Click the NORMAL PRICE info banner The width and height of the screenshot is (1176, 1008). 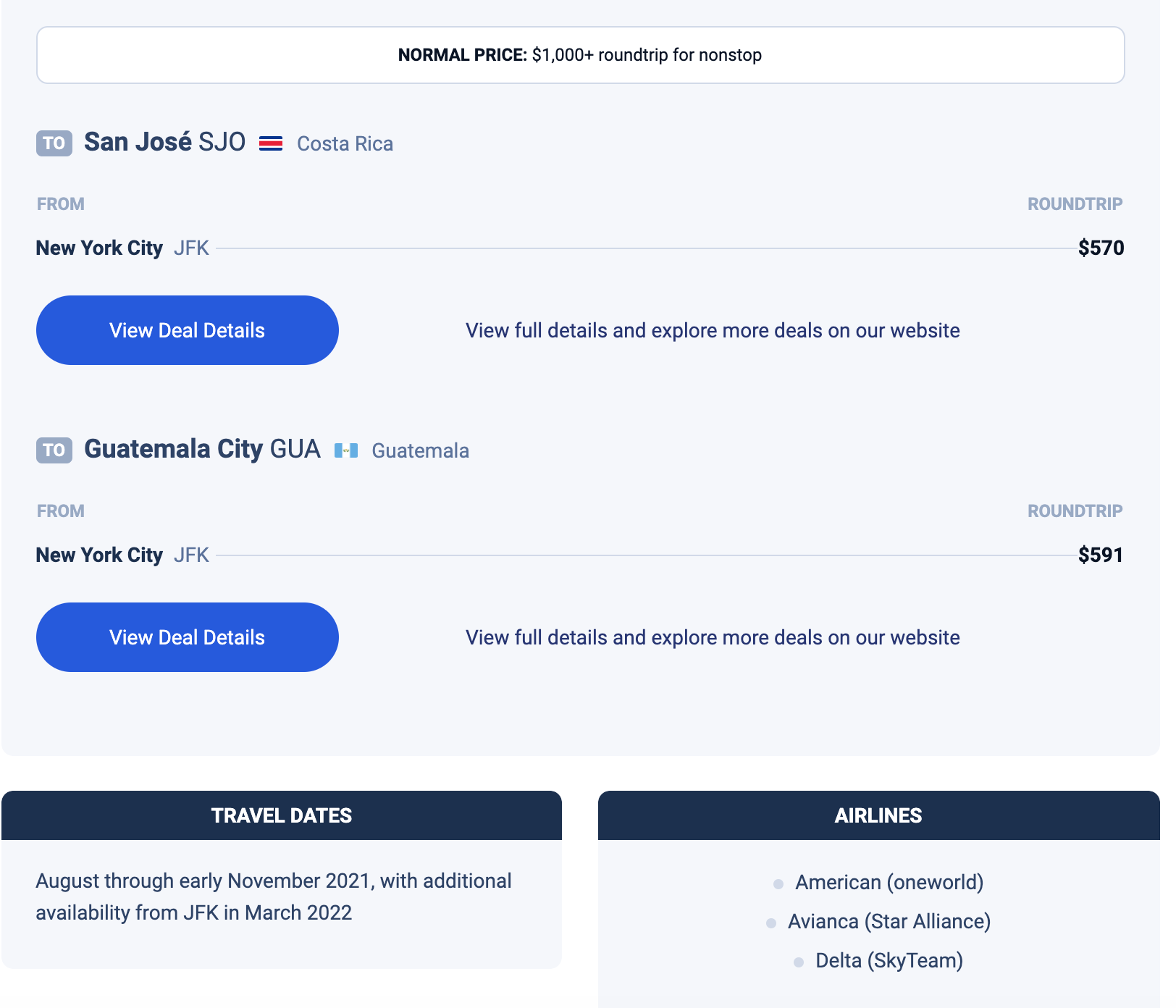[581, 55]
